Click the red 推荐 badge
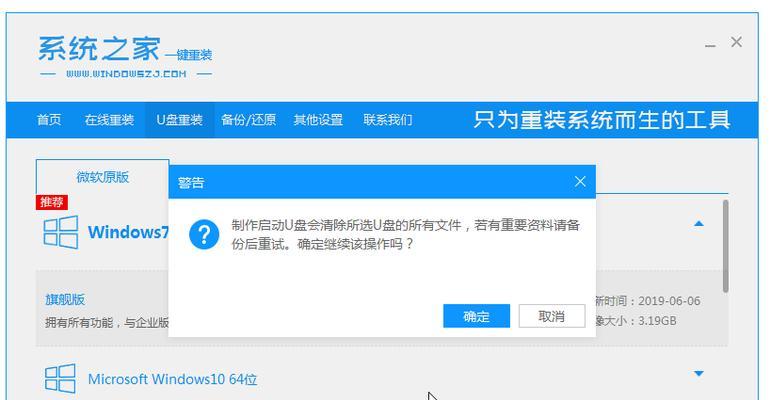The image size is (770, 400). click(52, 202)
